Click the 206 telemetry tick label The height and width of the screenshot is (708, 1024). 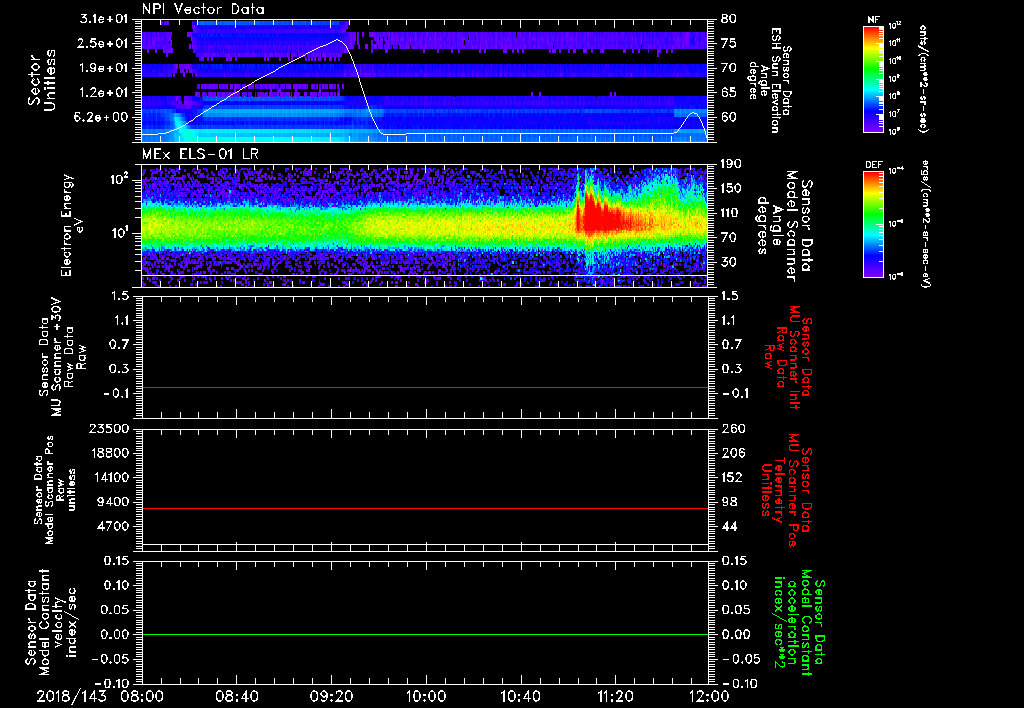733,453
